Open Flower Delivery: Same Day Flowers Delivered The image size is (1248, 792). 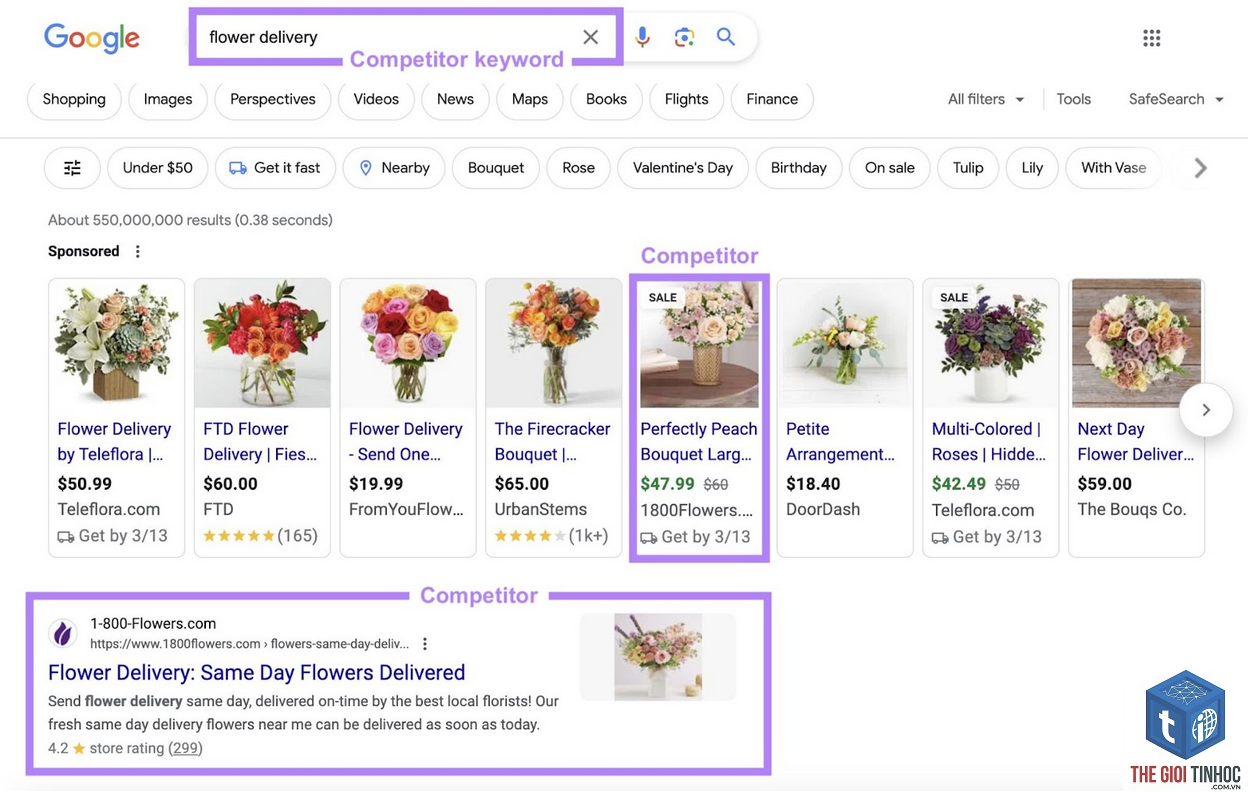256,672
